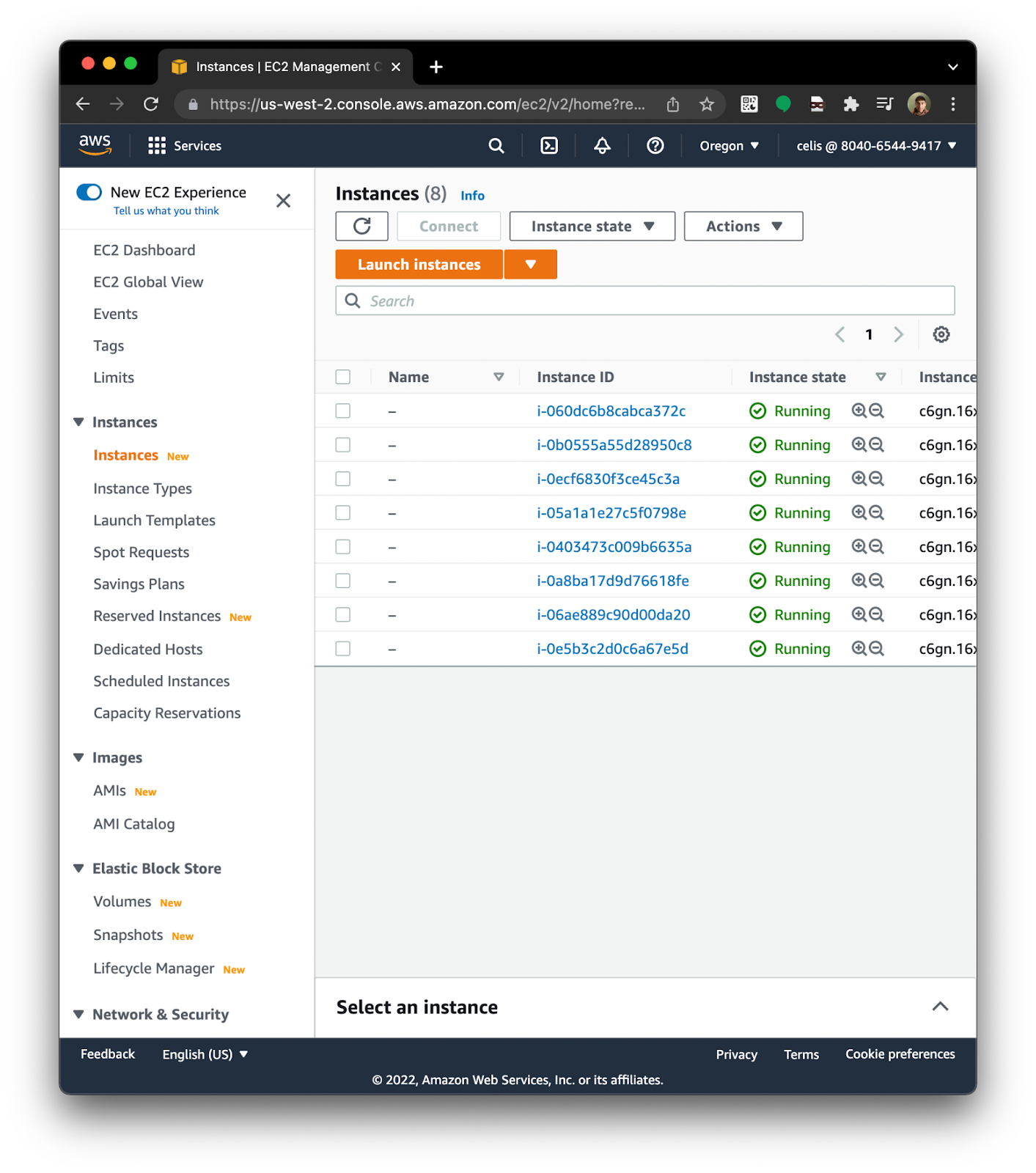Viewport: 1036px width, 1173px height.
Task: Refresh the instances list
Action: (x=361, y=226)
